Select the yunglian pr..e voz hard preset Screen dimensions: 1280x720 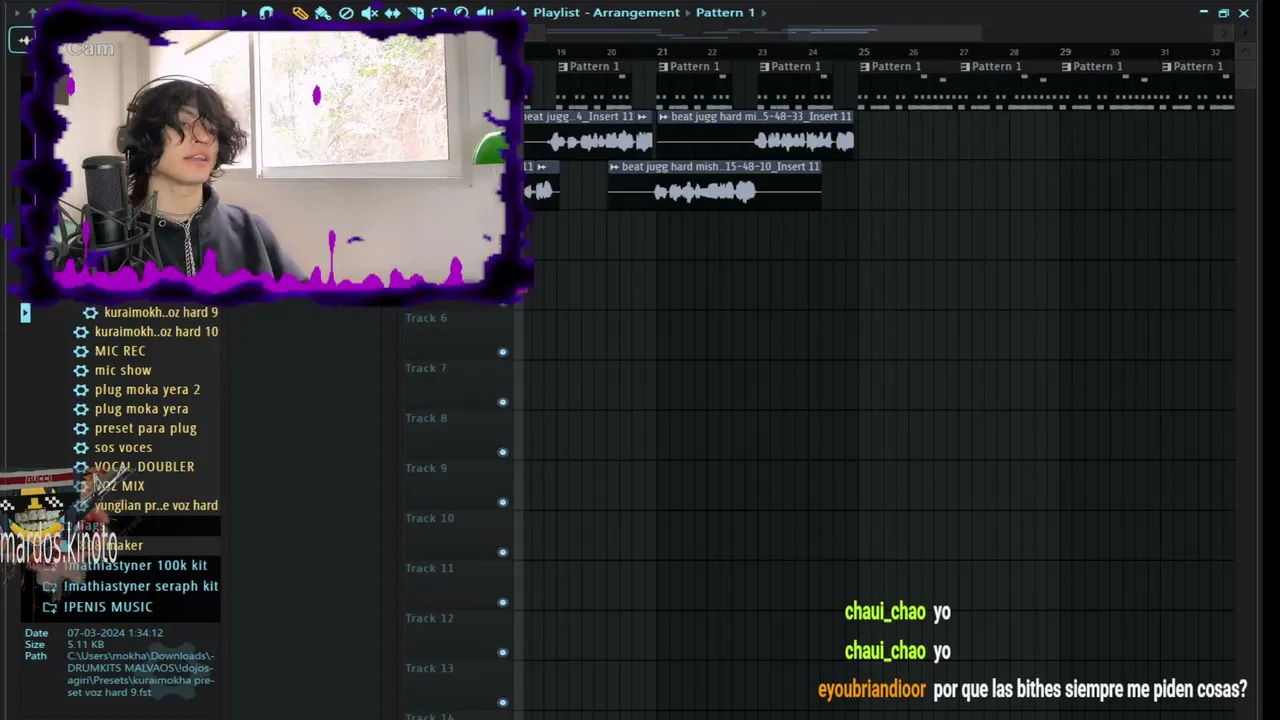point(156,506)
